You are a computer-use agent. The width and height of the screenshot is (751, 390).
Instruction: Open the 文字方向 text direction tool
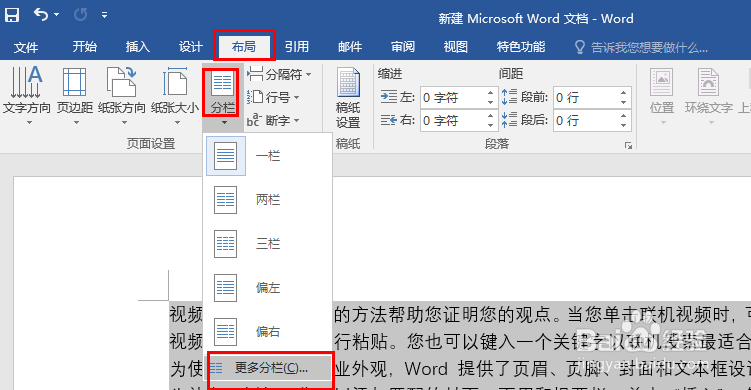27,95
